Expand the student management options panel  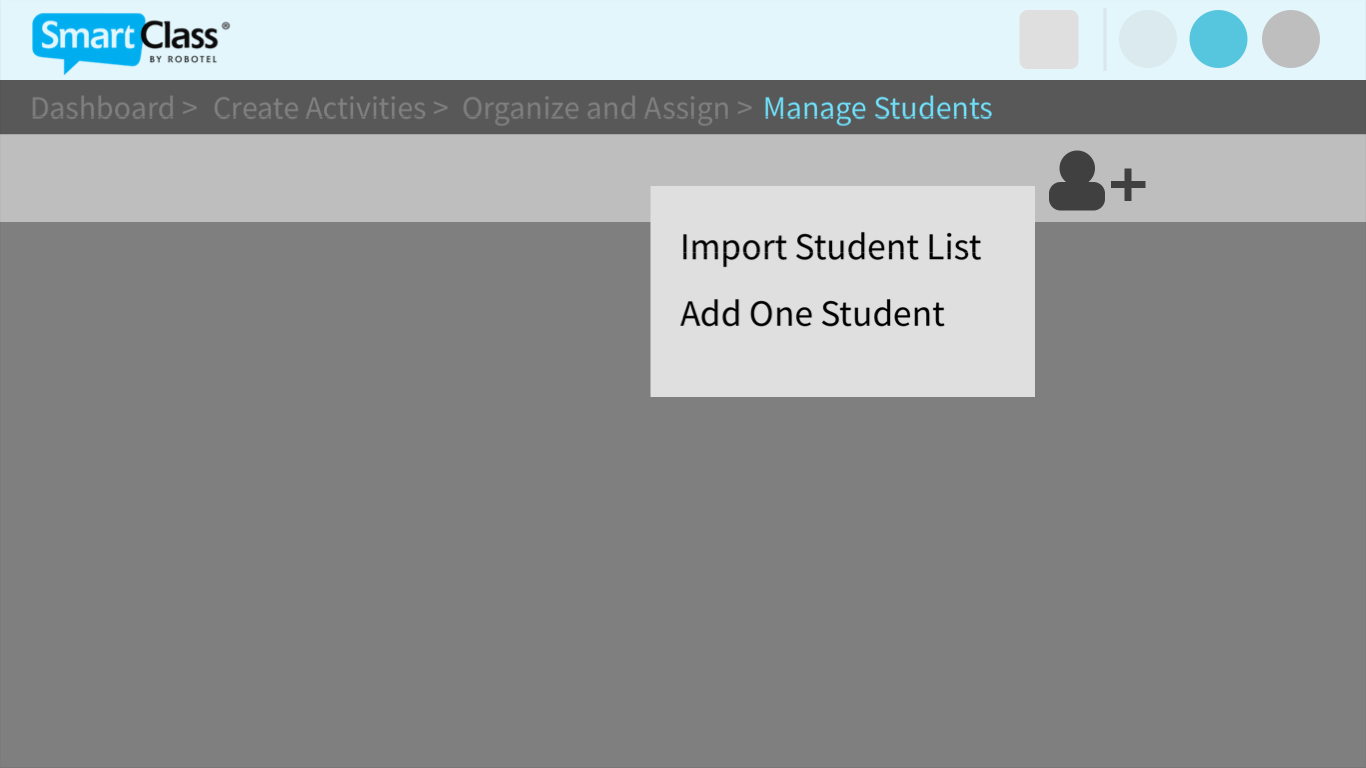coord(1096,183)
